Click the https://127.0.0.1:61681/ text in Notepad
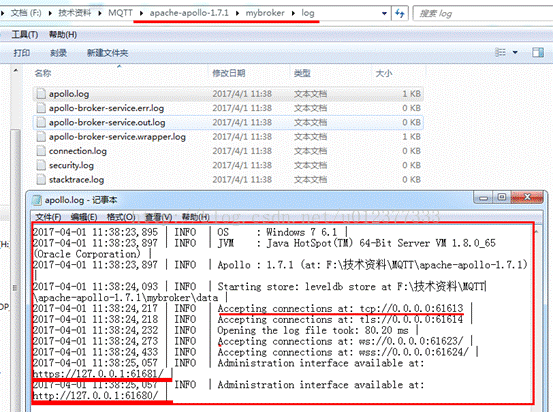Screen dimensions: 553x412 98,374
